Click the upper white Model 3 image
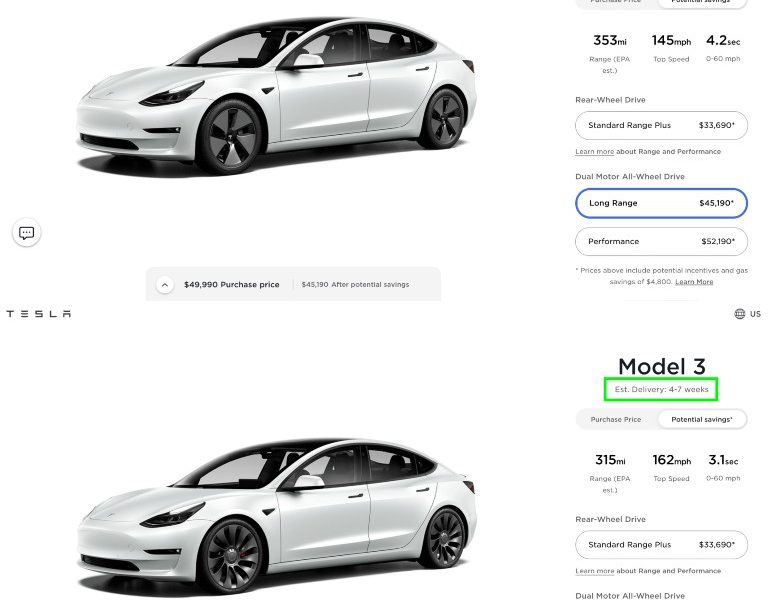This screenshot has width=772, height=600. click(276, 95)
